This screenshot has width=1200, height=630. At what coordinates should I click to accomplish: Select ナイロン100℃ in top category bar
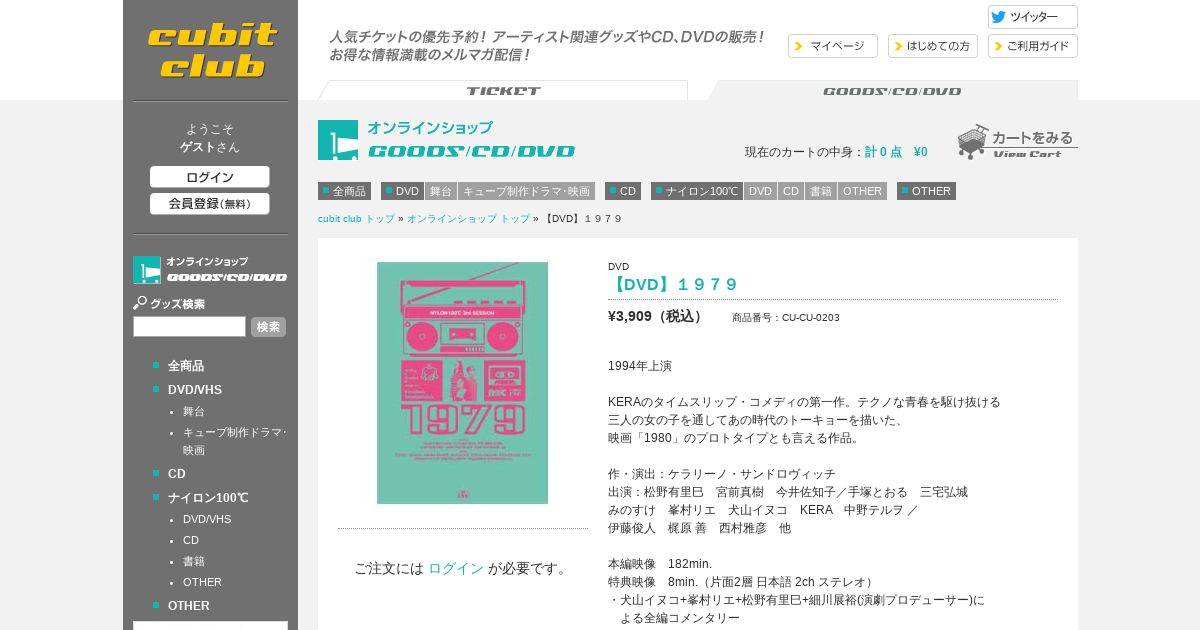click(x=697, y=191)
